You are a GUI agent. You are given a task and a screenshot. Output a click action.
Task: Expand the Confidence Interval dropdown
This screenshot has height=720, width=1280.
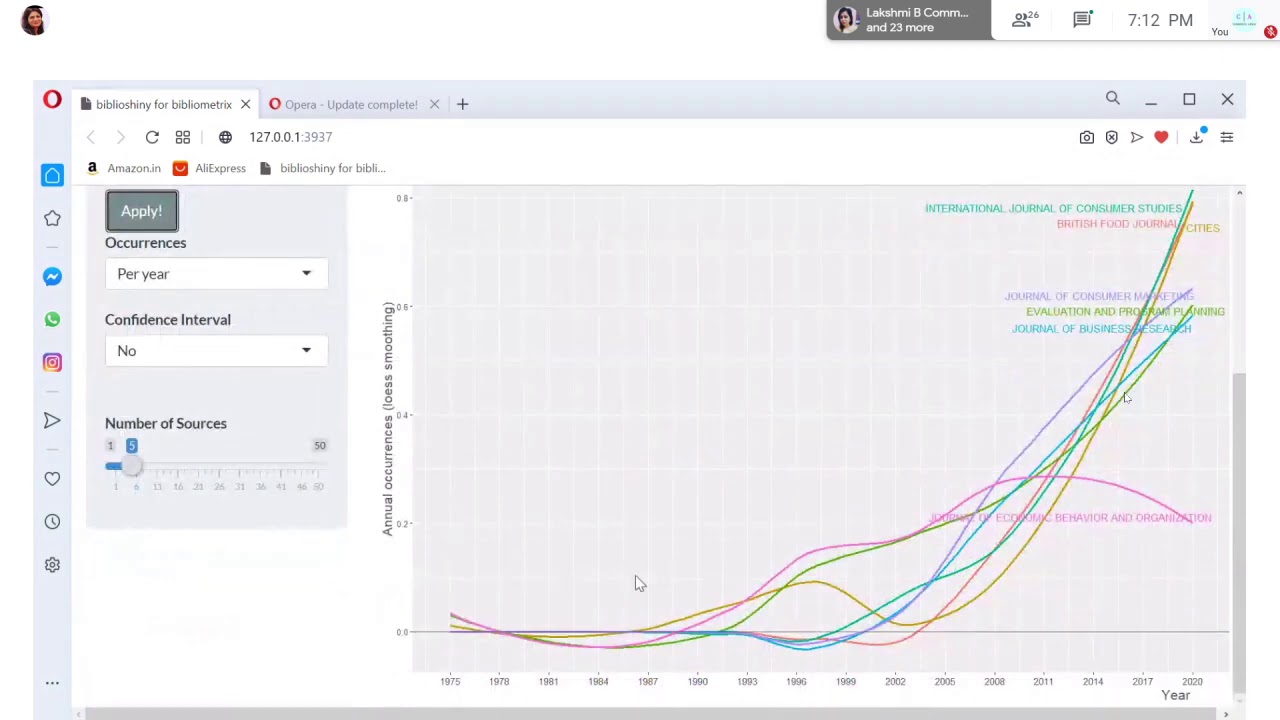216,351
